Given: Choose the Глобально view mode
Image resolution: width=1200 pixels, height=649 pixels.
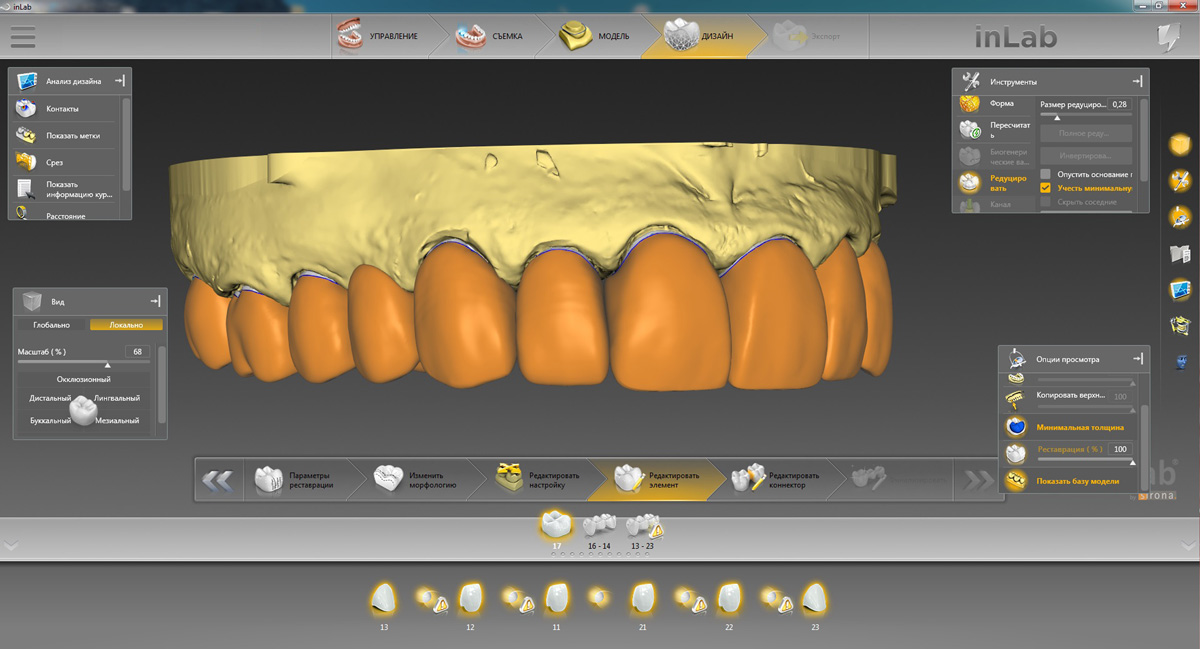Looking at the screenshot, I should point(51,325).
